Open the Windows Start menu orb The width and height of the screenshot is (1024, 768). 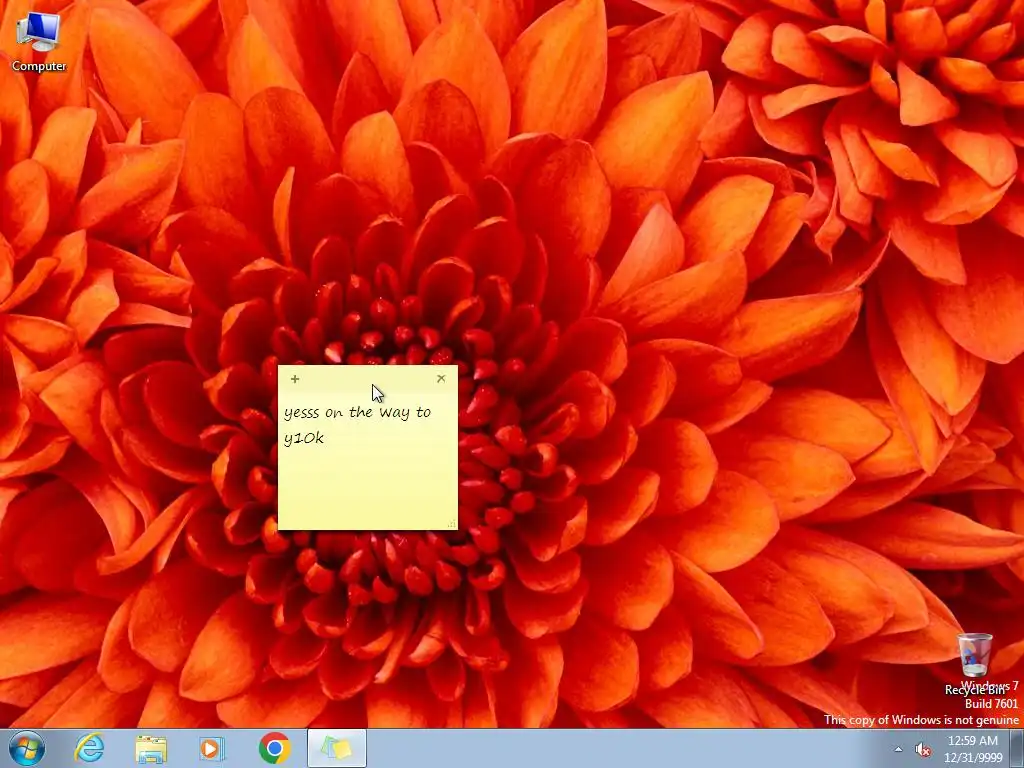click(27, 748)
